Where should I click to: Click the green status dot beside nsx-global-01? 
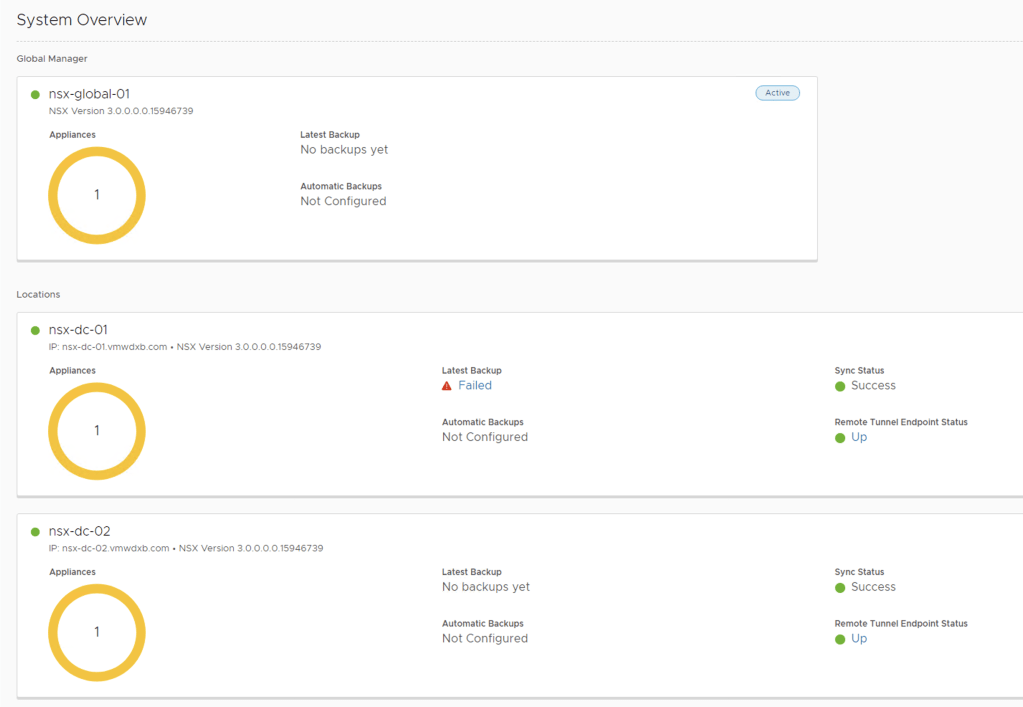point(36,95)
